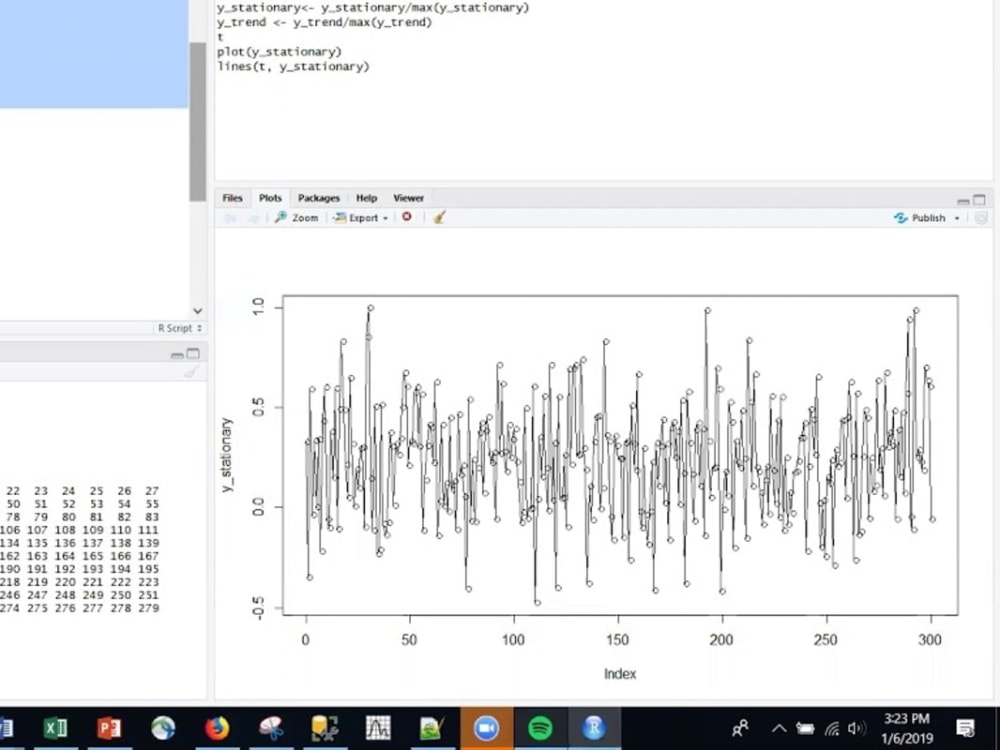Viewport: 1000px width, 750px height.
Task: Remove the current plot
Action: tap(404, 217)
